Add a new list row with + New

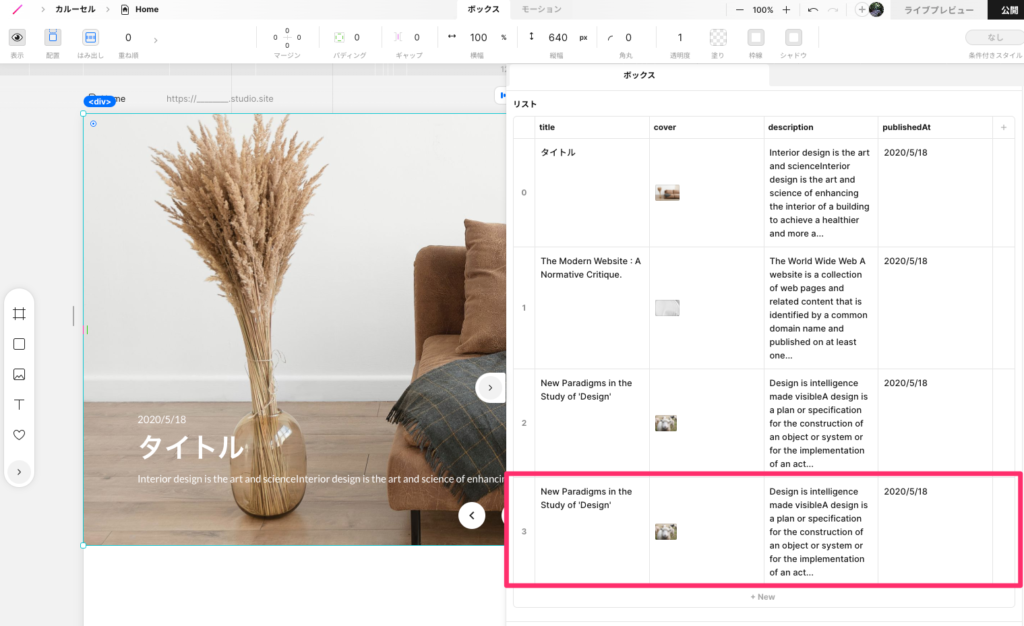click(x=762, y=597)
